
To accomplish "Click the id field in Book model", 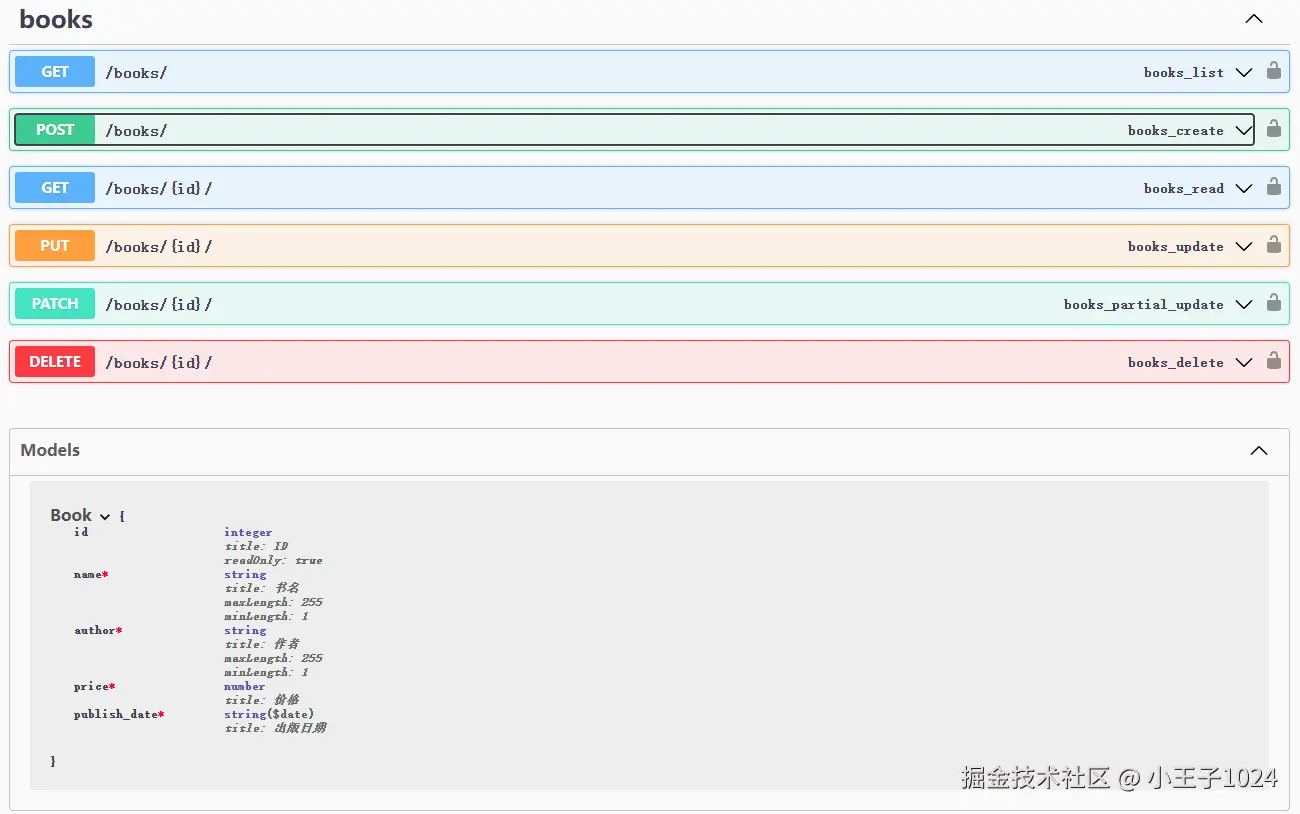I will tap(81, 532).
